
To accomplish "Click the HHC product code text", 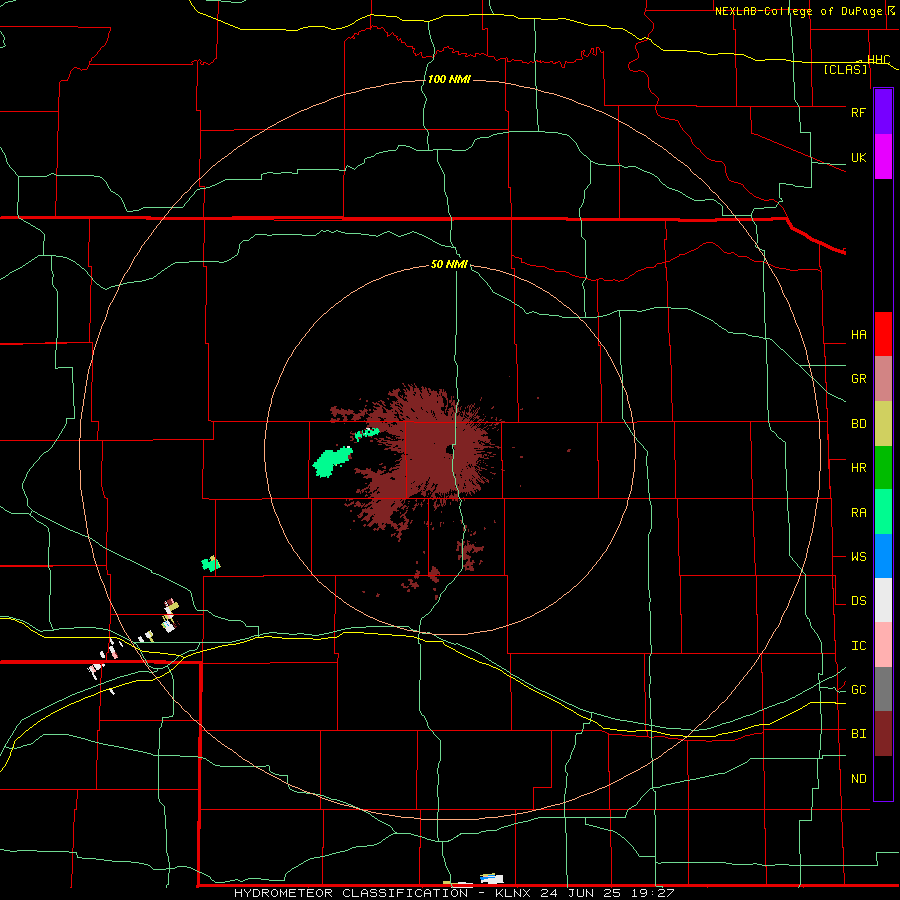I will [879, 60].
